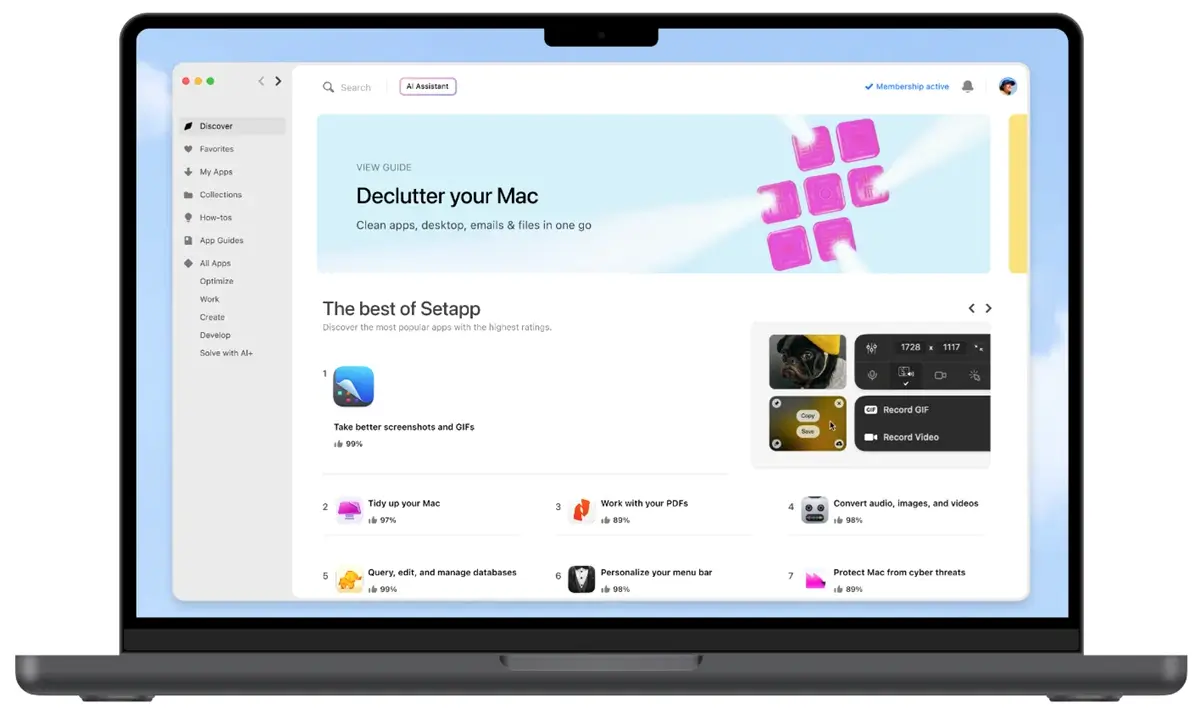Click the collapse arrows icon beside 1117
The image size is (1200, 709).
point(979,348)
